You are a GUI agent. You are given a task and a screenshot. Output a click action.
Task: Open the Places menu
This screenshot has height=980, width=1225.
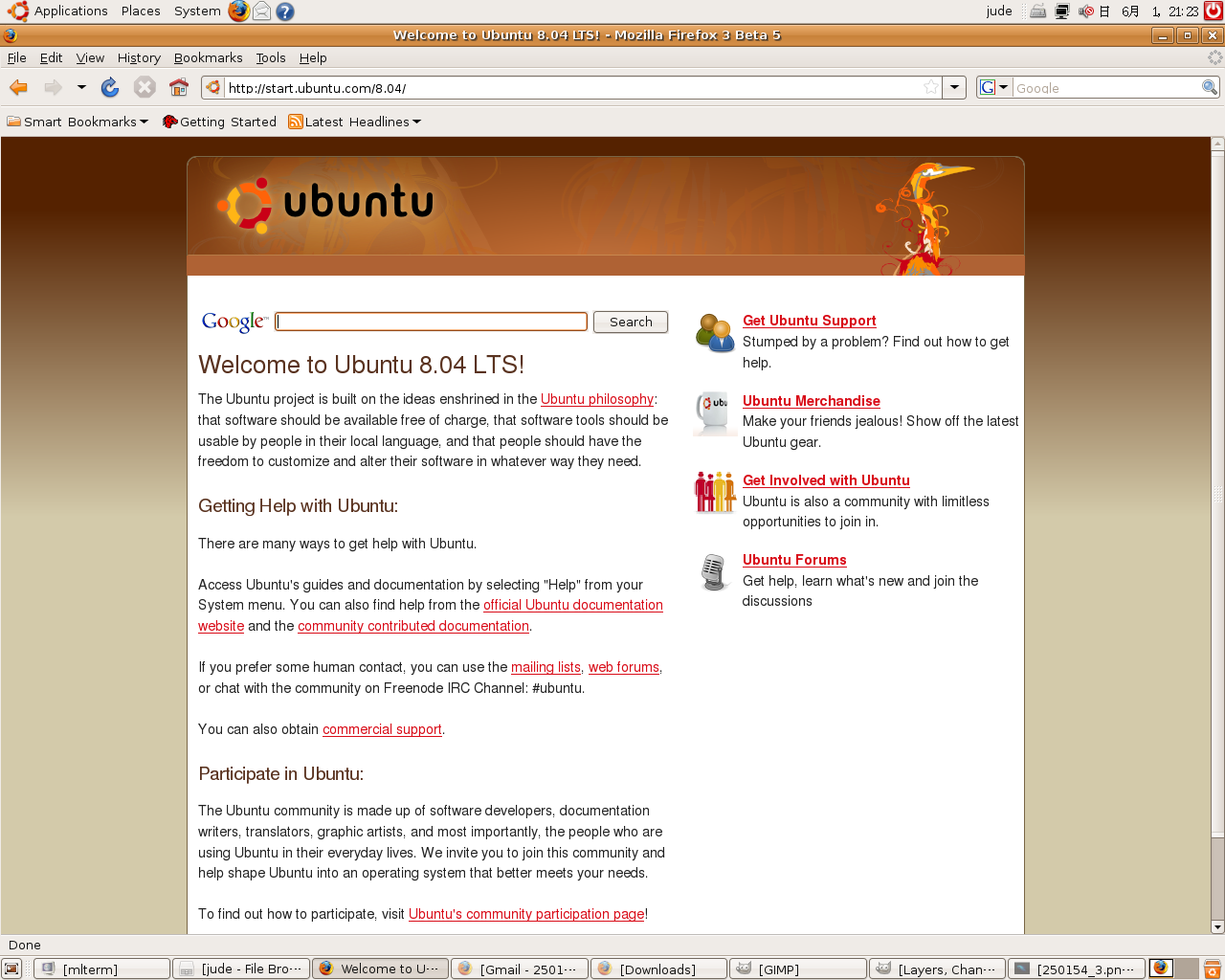141,11
